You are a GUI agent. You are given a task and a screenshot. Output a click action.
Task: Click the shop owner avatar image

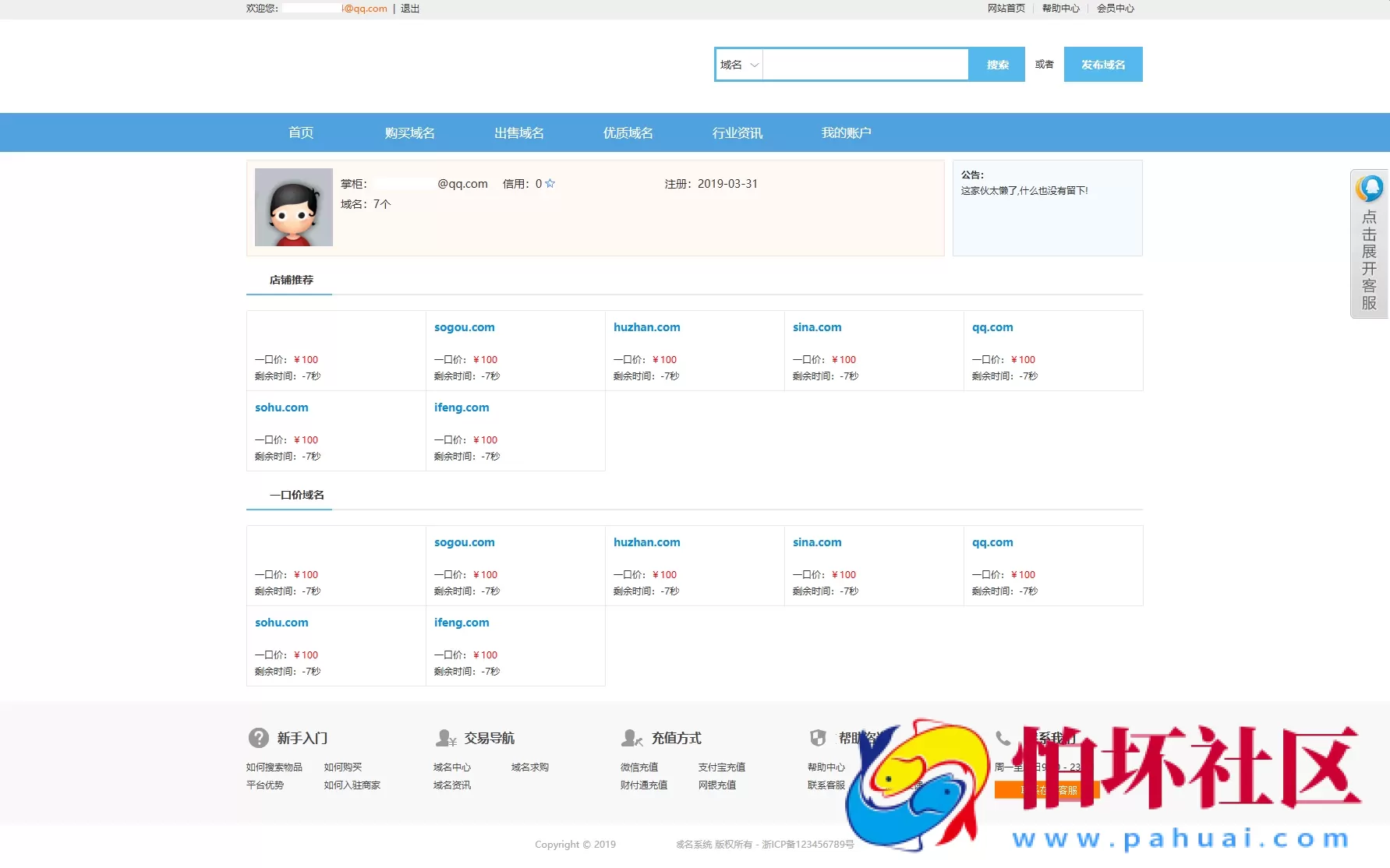(x=294, y=207)
